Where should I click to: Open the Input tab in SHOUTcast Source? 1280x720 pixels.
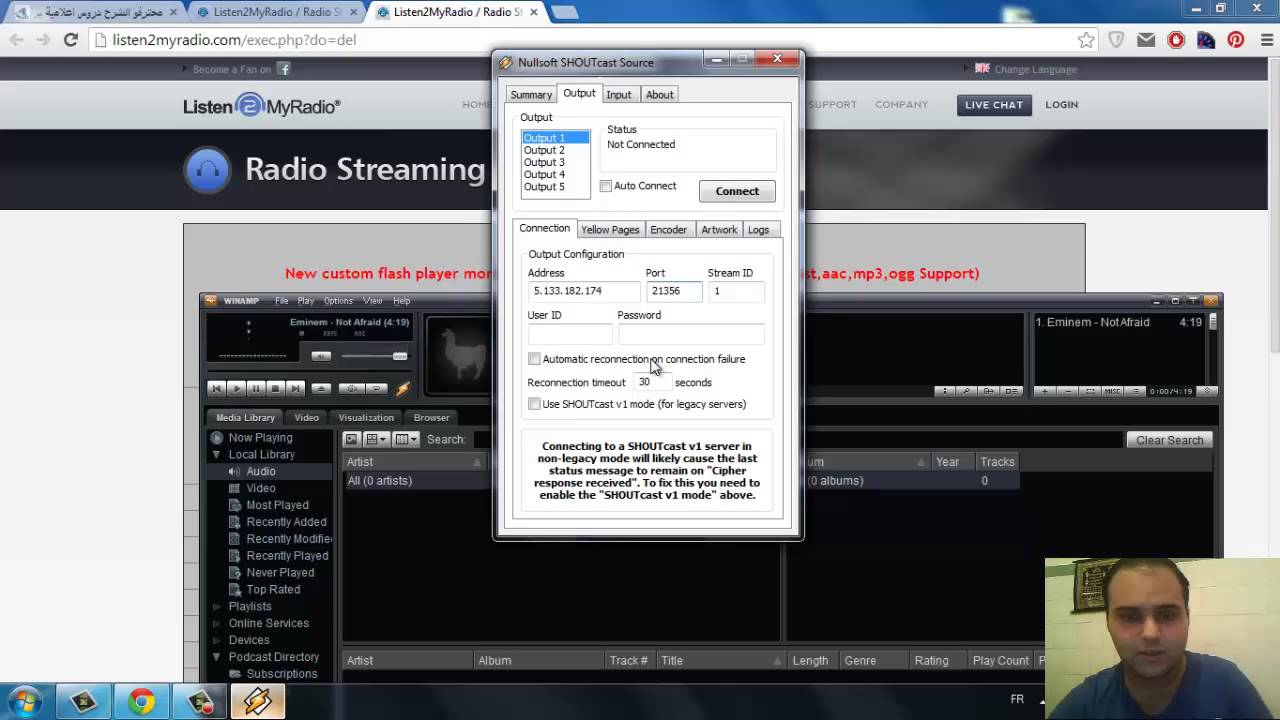pyautogui.click(x=619, y=95)
